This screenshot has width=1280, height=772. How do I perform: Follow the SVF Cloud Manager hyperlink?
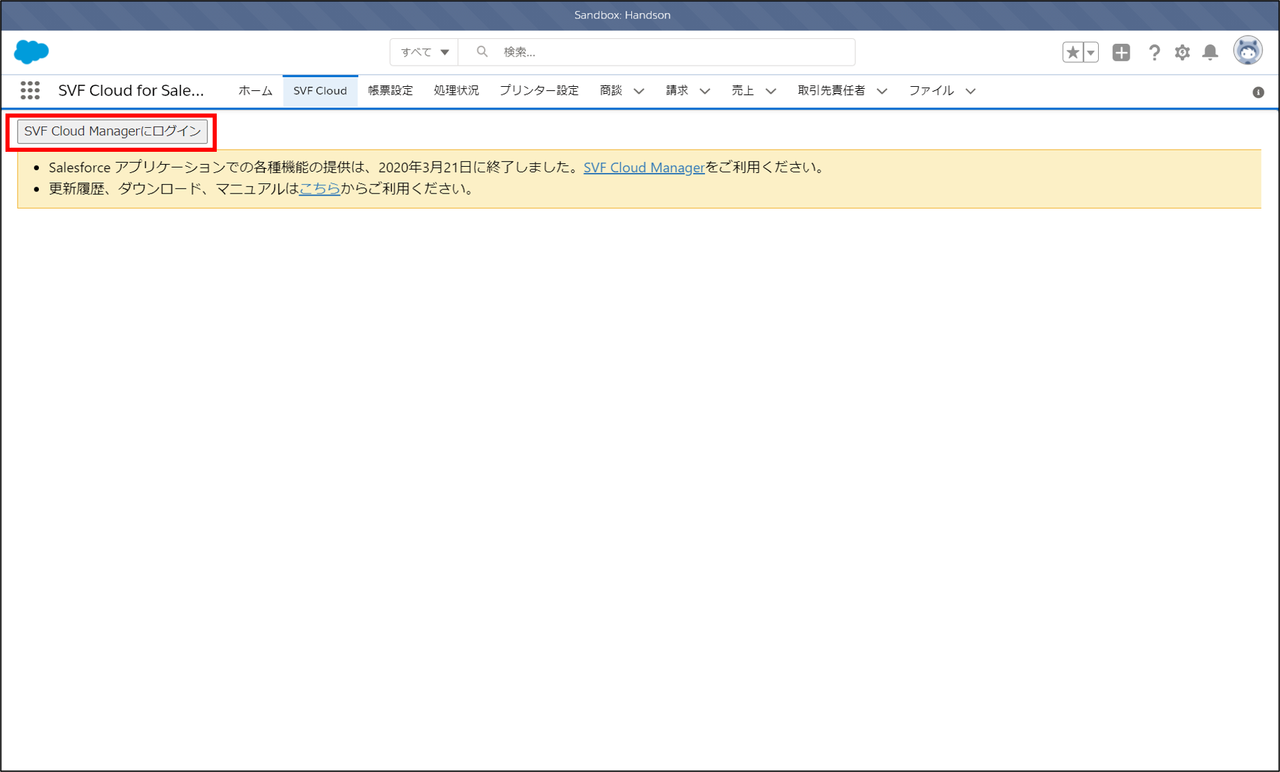click(x=644, y=168)
